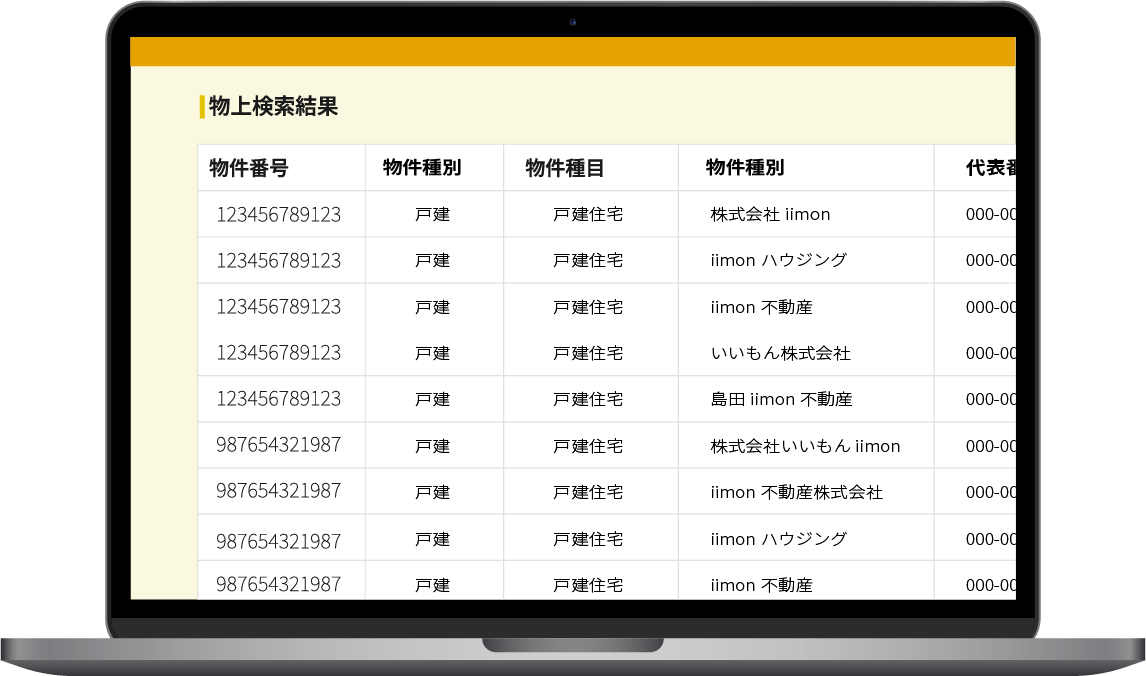Select the first iimon ハウジング entry
The height and width of the screenshot is (676, 1146).
[778, 260]
